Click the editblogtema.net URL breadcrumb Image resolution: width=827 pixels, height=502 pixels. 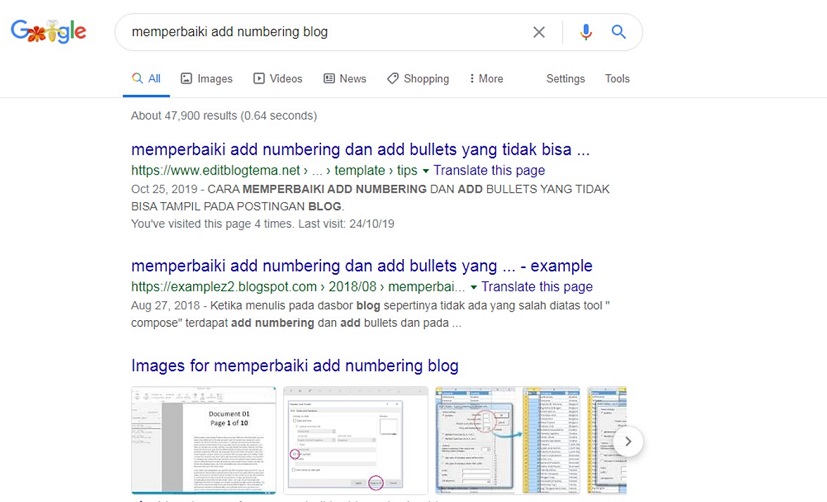click(274, 170)
